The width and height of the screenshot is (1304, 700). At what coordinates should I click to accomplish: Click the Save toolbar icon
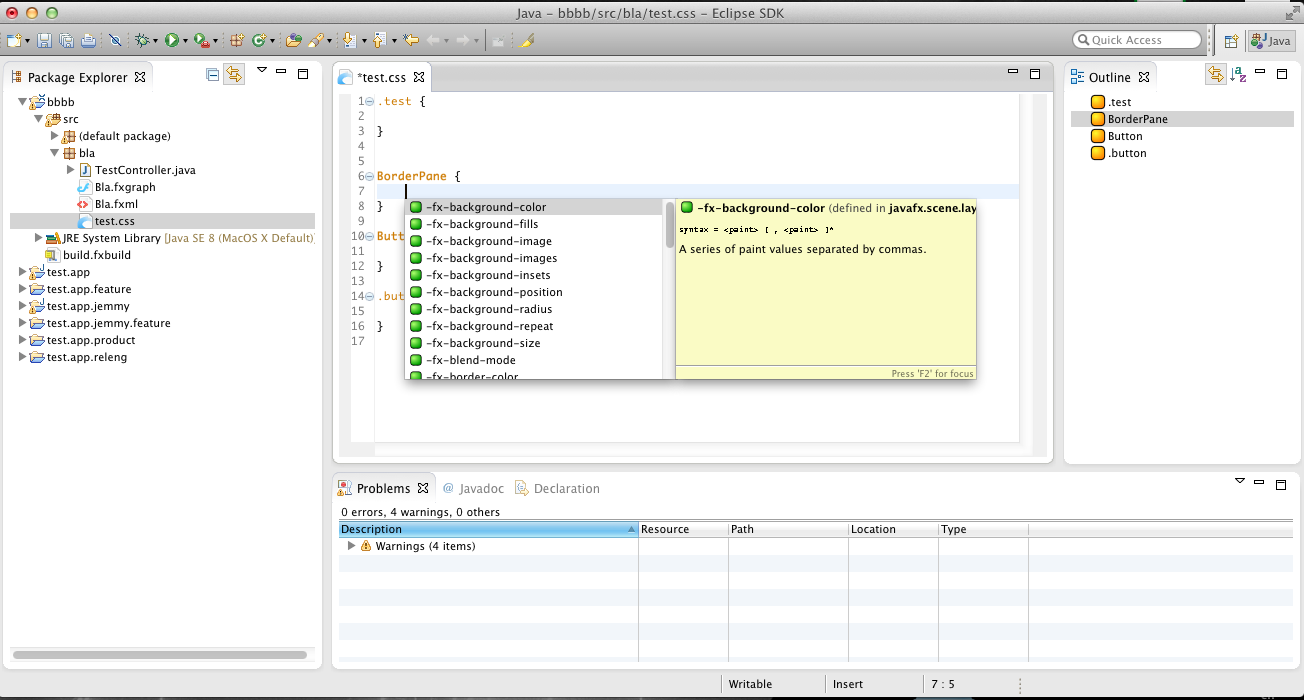(x=44, y=40)
